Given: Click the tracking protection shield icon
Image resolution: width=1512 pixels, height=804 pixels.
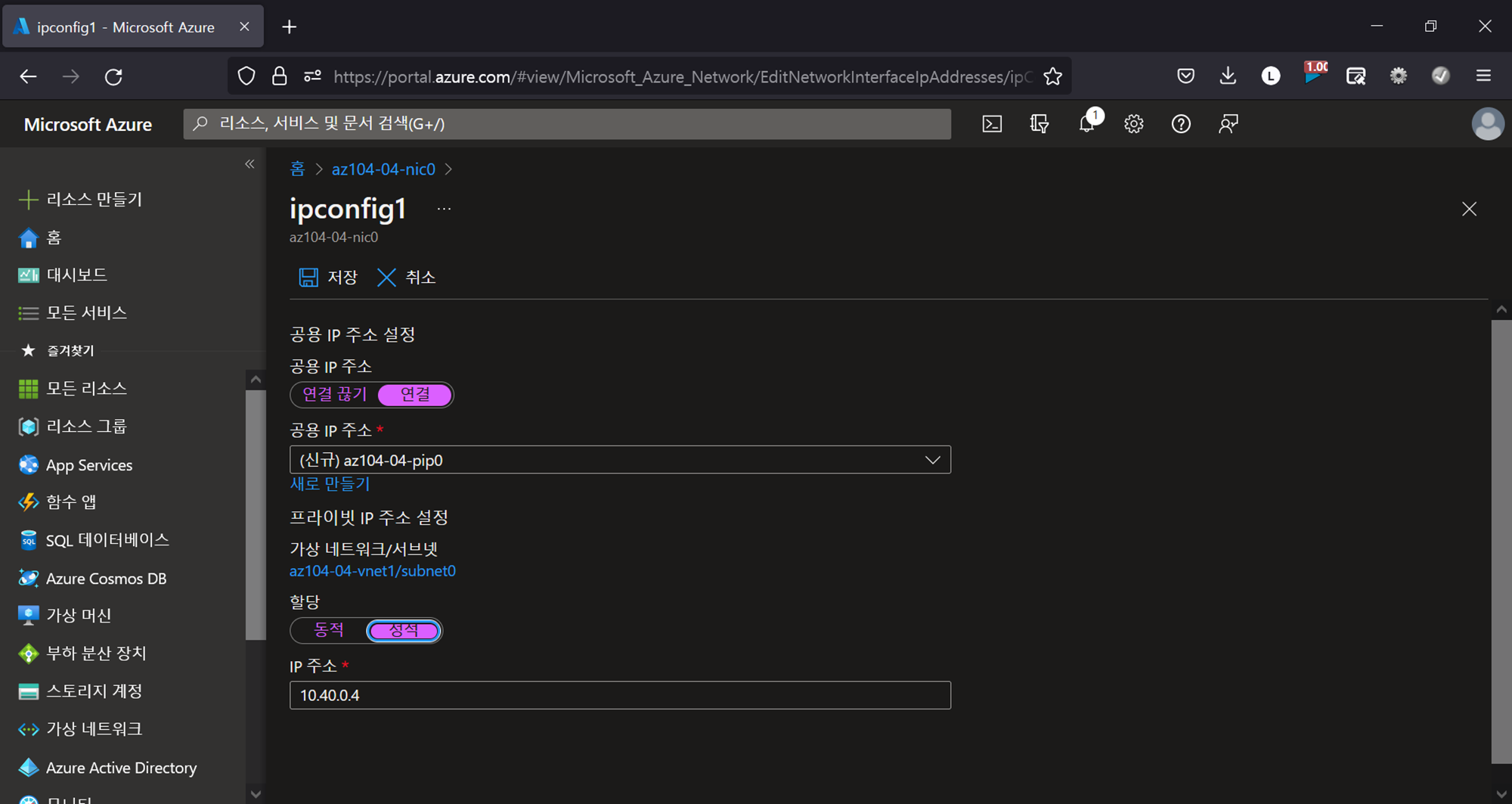Looking at the screenshot, I should click(x=246, y=76).
